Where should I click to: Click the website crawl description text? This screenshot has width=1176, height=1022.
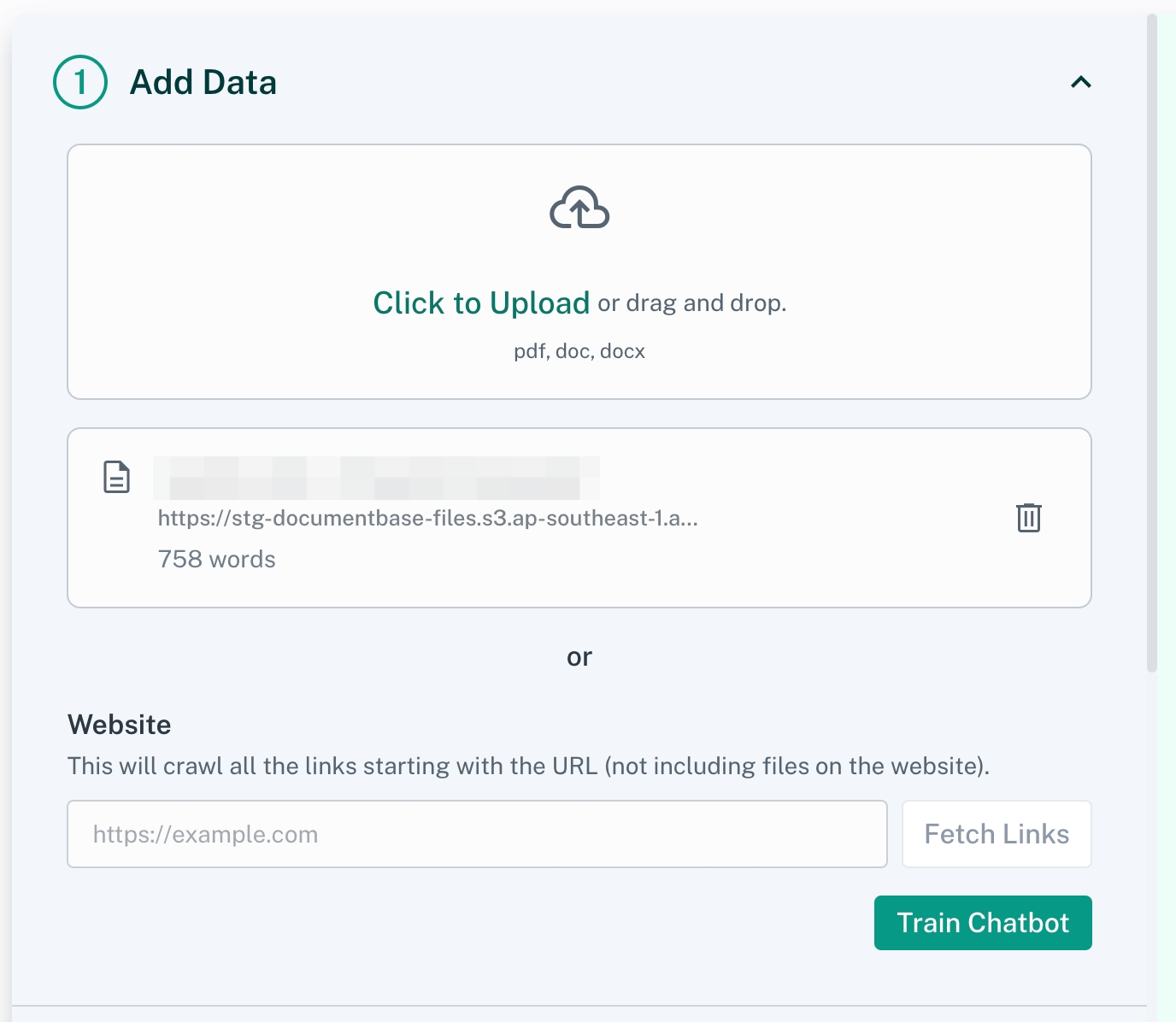(528, 766)
